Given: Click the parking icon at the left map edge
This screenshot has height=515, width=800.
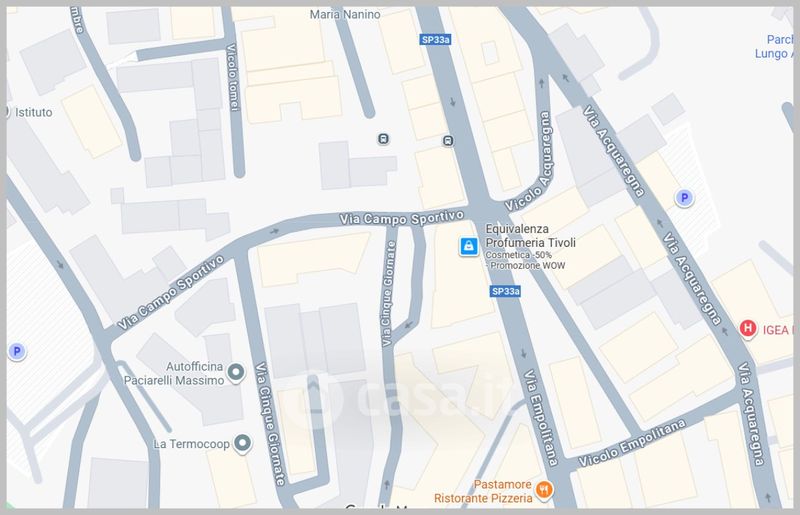Looking at the screenshot, I should [x=15, y=351].
